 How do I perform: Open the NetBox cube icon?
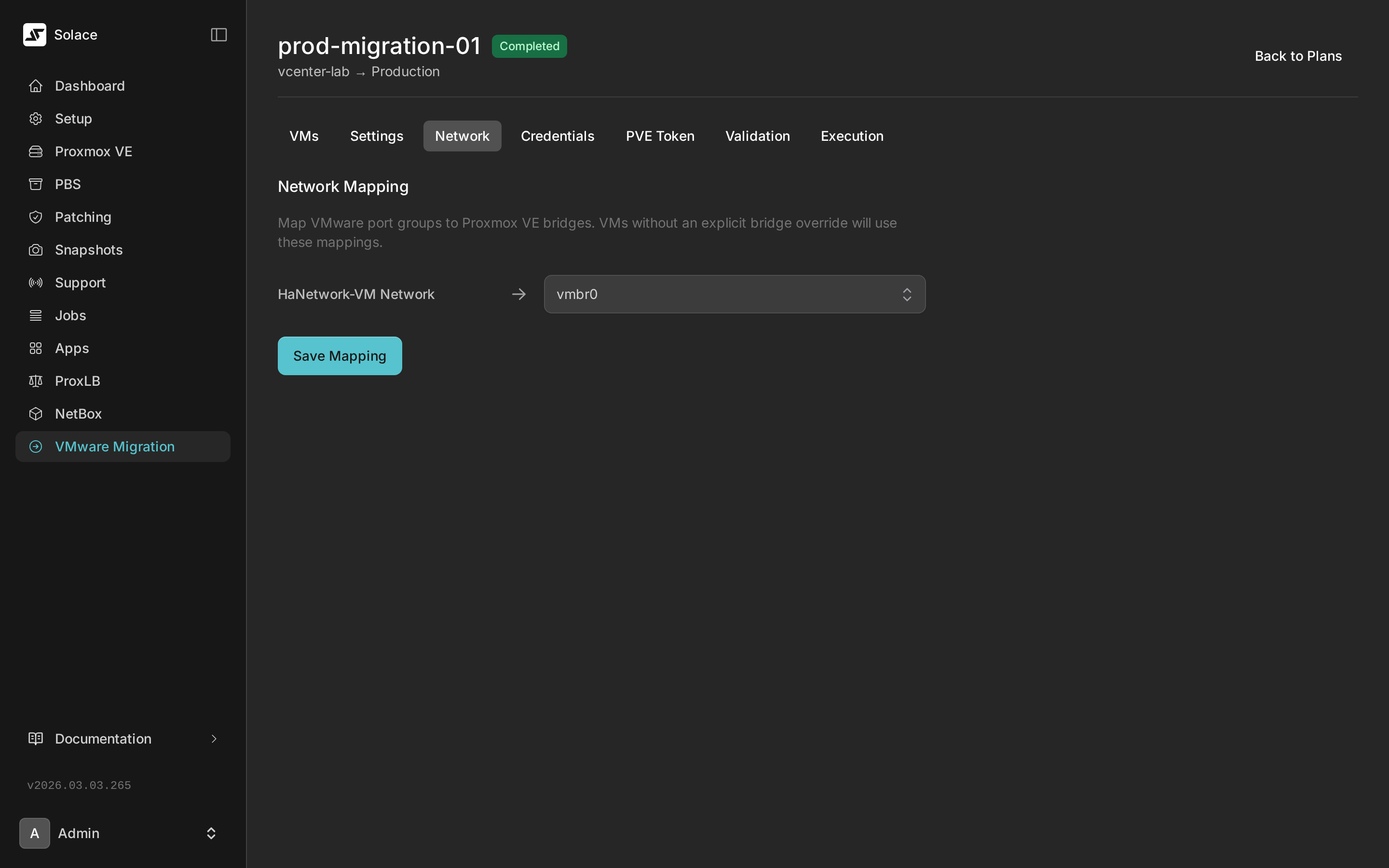pyautogui.click(x=36, y=414)
